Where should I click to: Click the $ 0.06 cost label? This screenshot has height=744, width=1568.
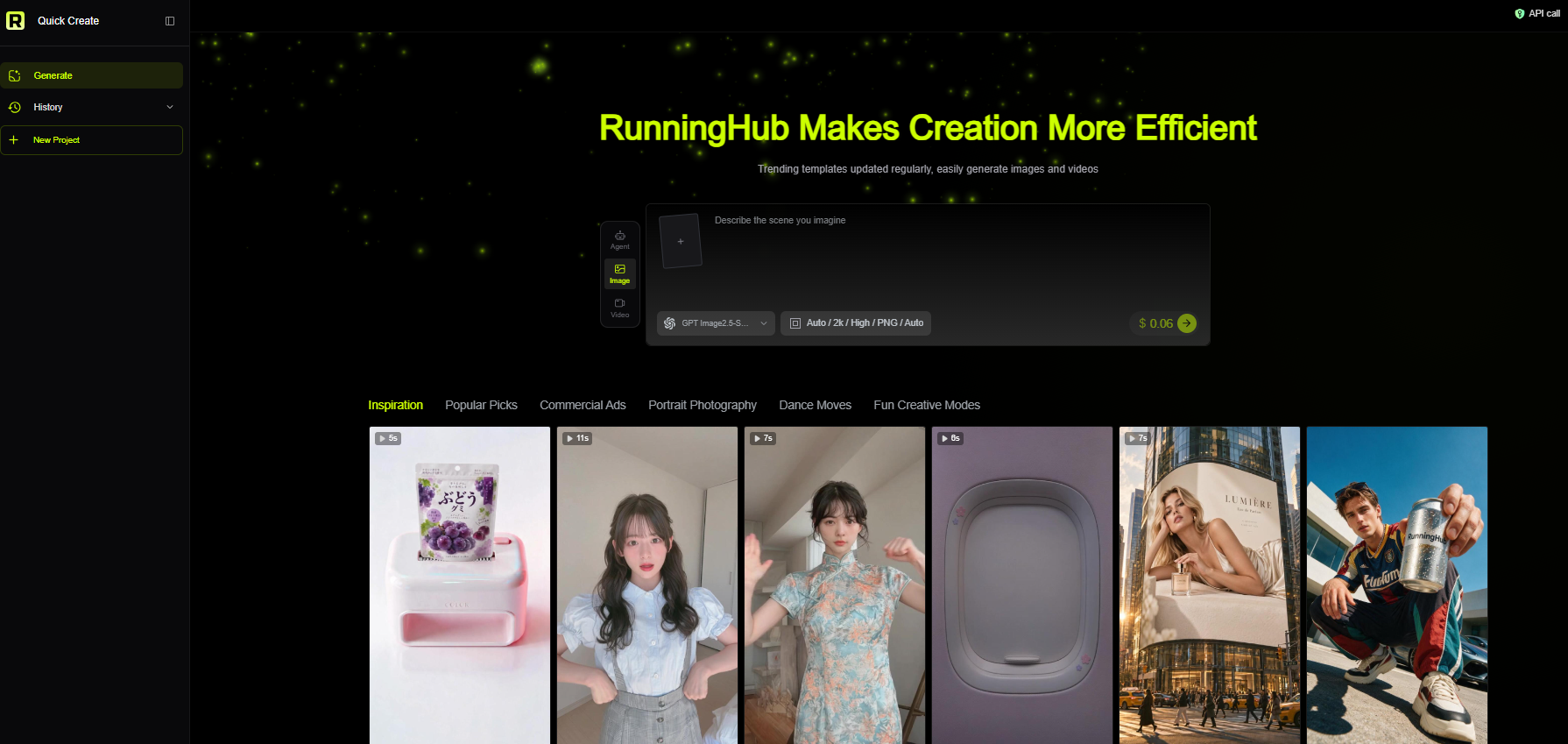click(x=1155, y=323)
